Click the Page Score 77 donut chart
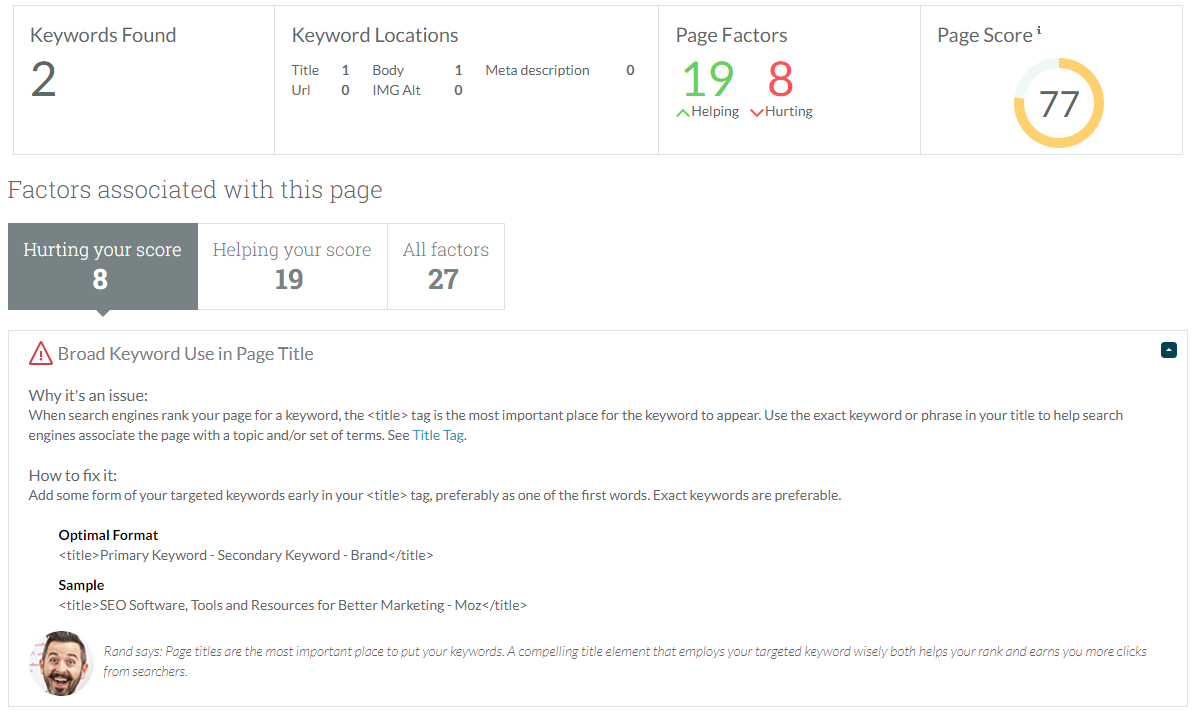The width and height of the screenshot is (1196, 714). tap(1058, 103)
